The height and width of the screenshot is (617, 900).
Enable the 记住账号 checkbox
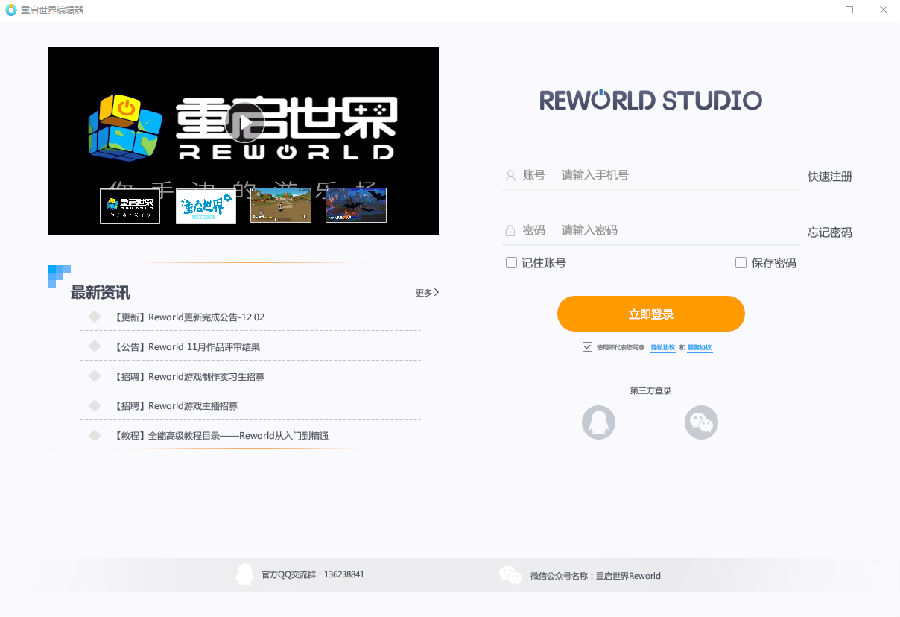tap(511, 262)
